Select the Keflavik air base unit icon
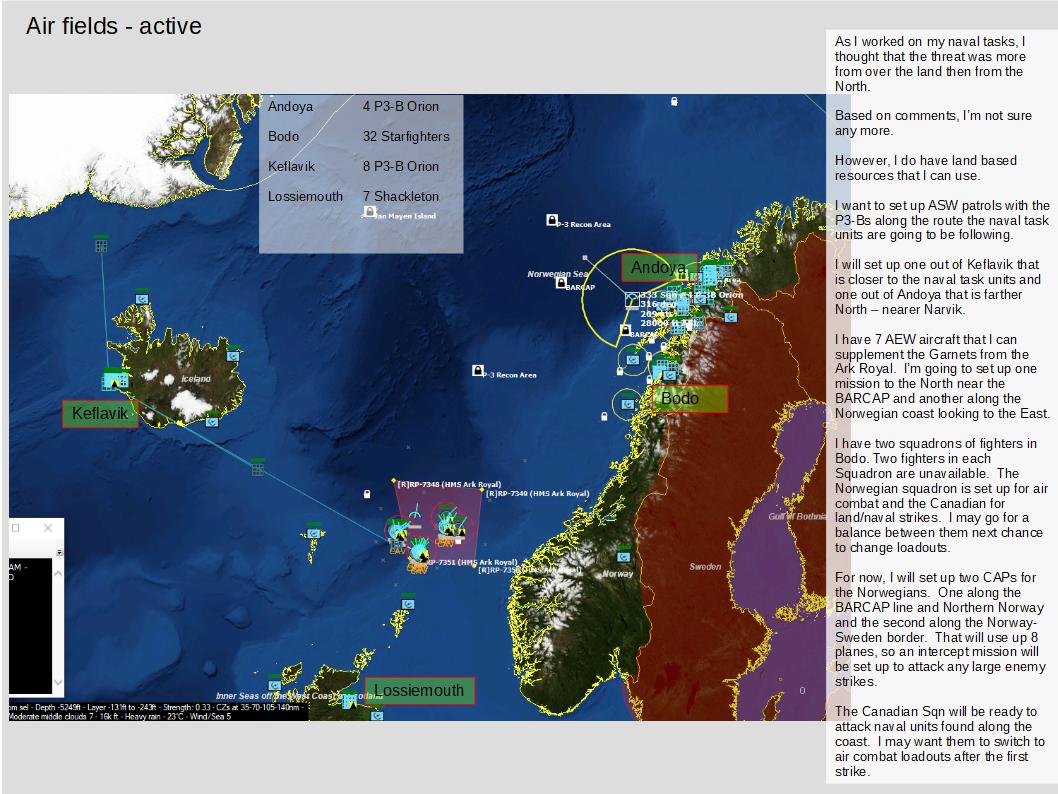 click(114, 379)
